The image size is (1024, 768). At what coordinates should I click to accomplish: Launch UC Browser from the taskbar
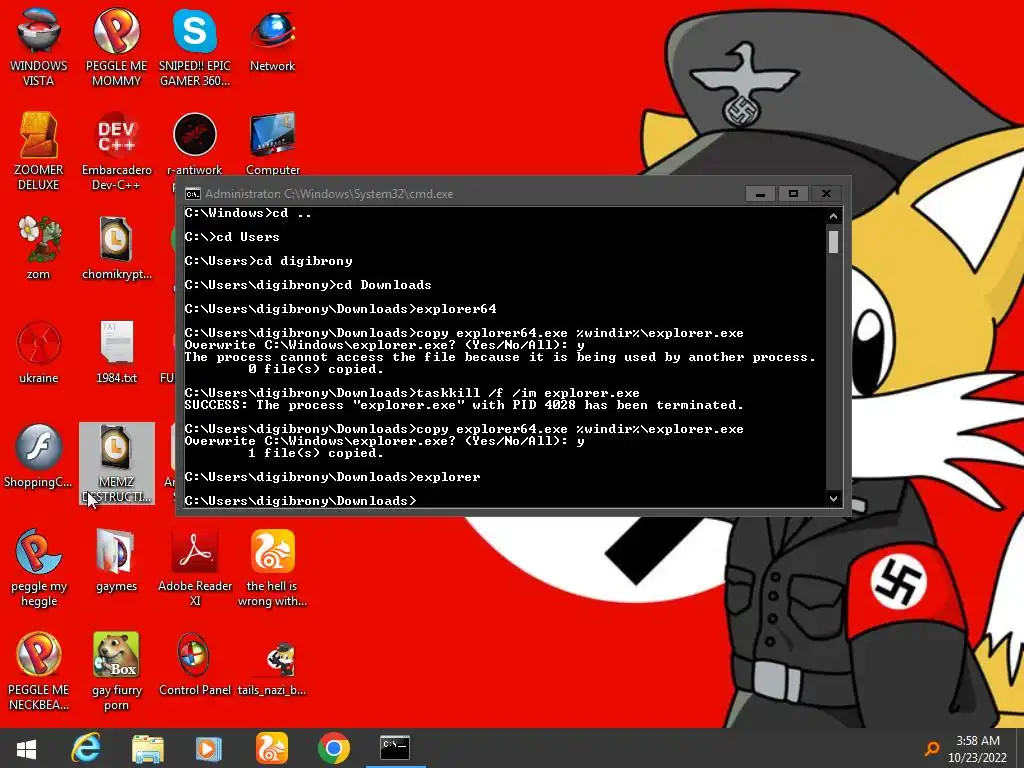272,748
